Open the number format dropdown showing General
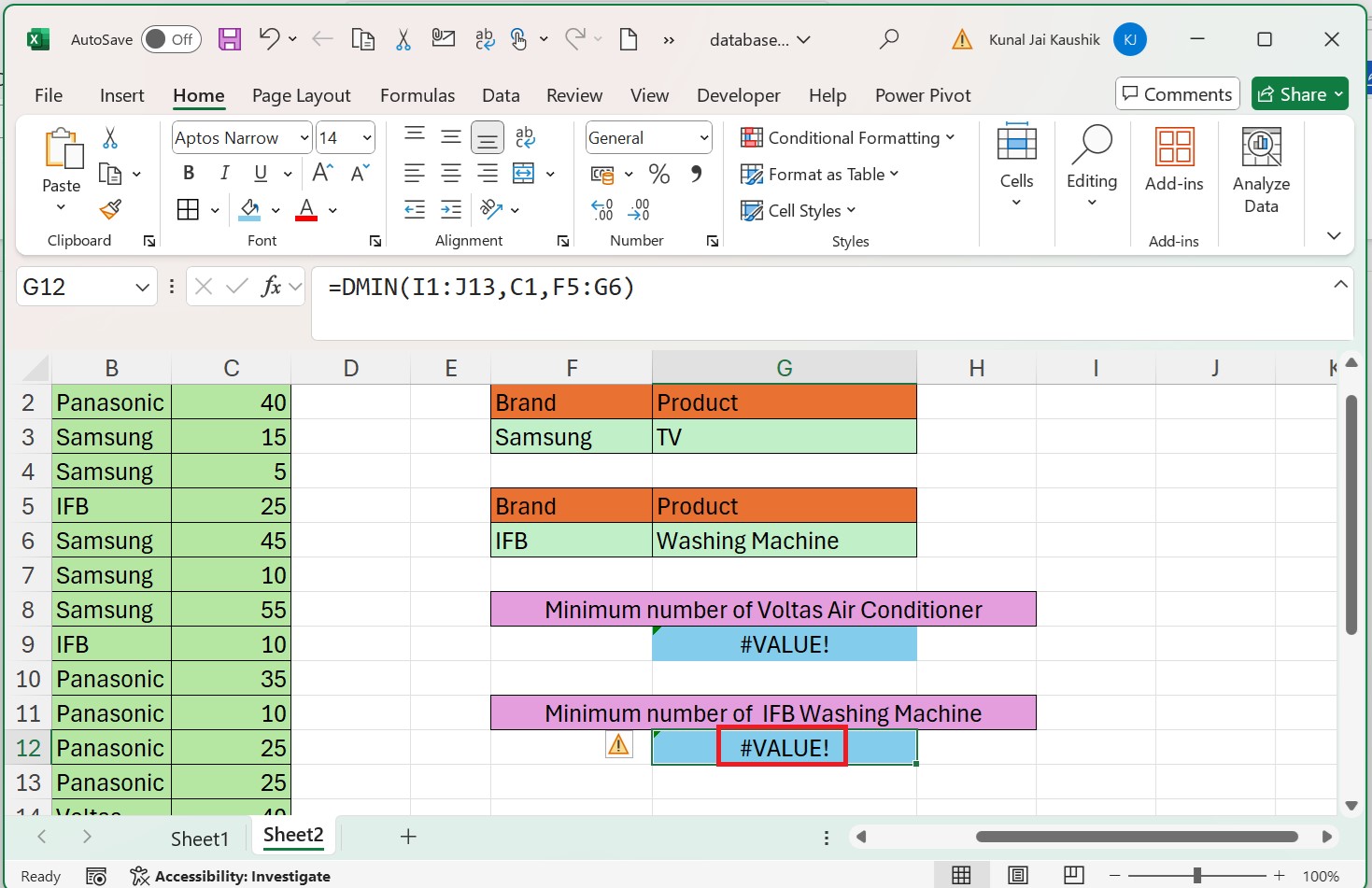The width and height of the screenshot is (1372, 888). pyautogui.click(x=704, y=138)
